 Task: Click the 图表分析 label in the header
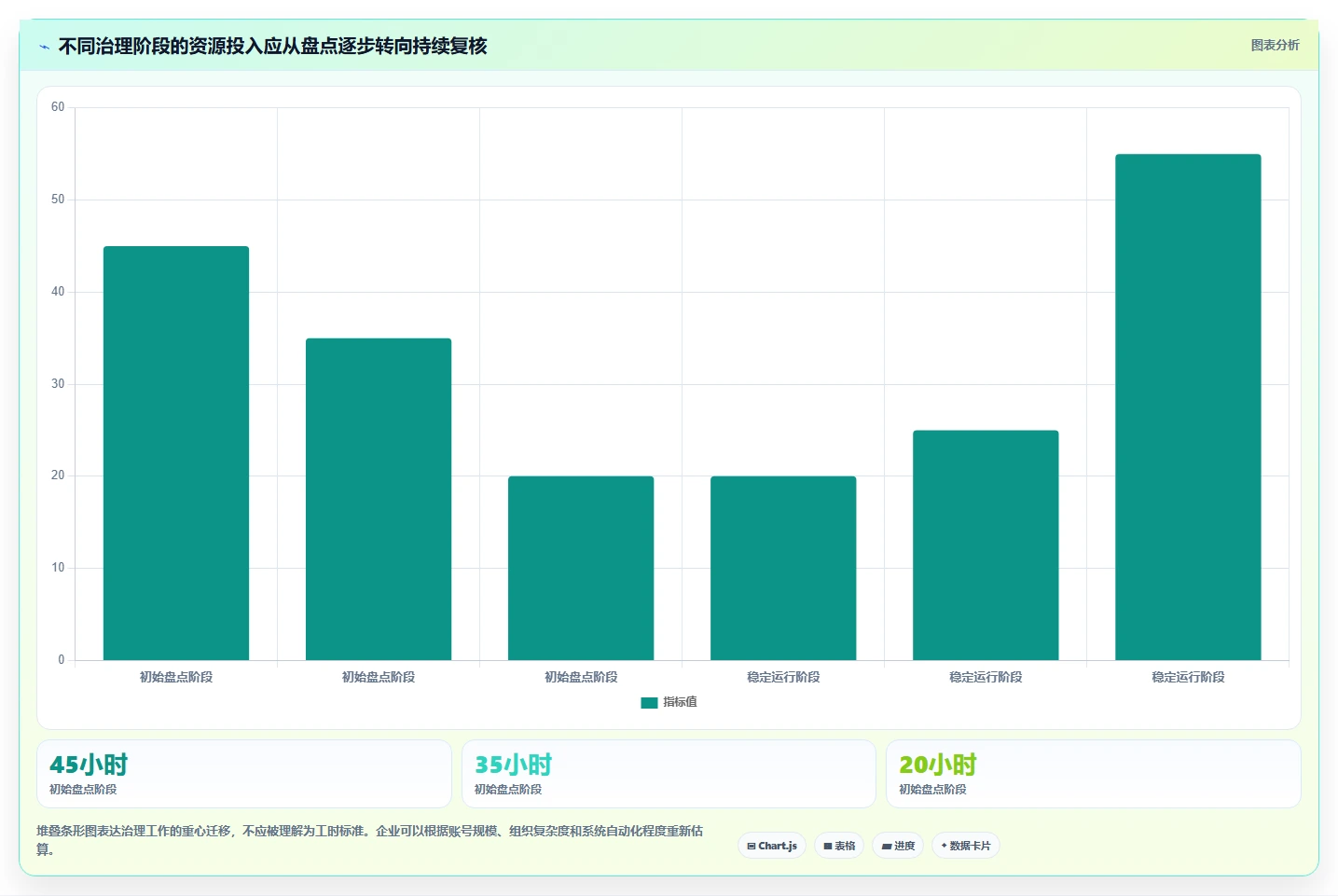[x=1275, y=45]
